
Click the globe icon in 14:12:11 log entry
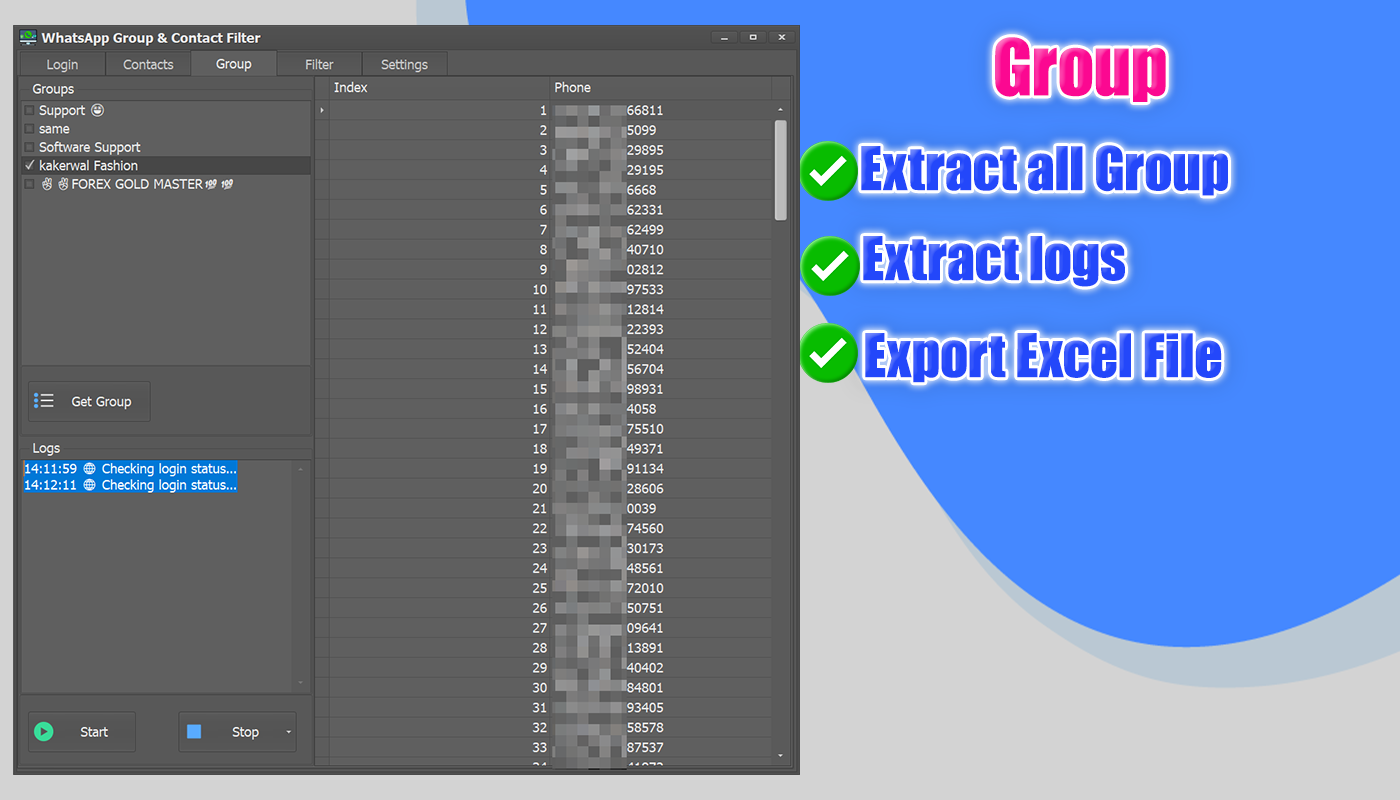89,485
